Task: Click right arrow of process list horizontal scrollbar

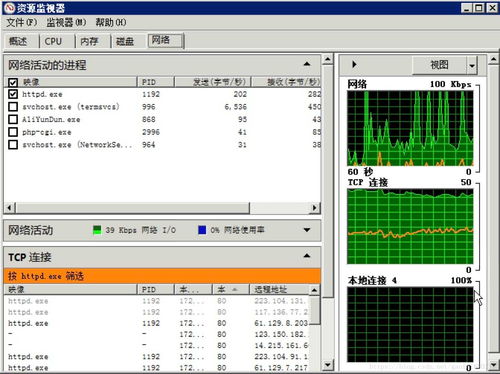Action: click(314, 208)
